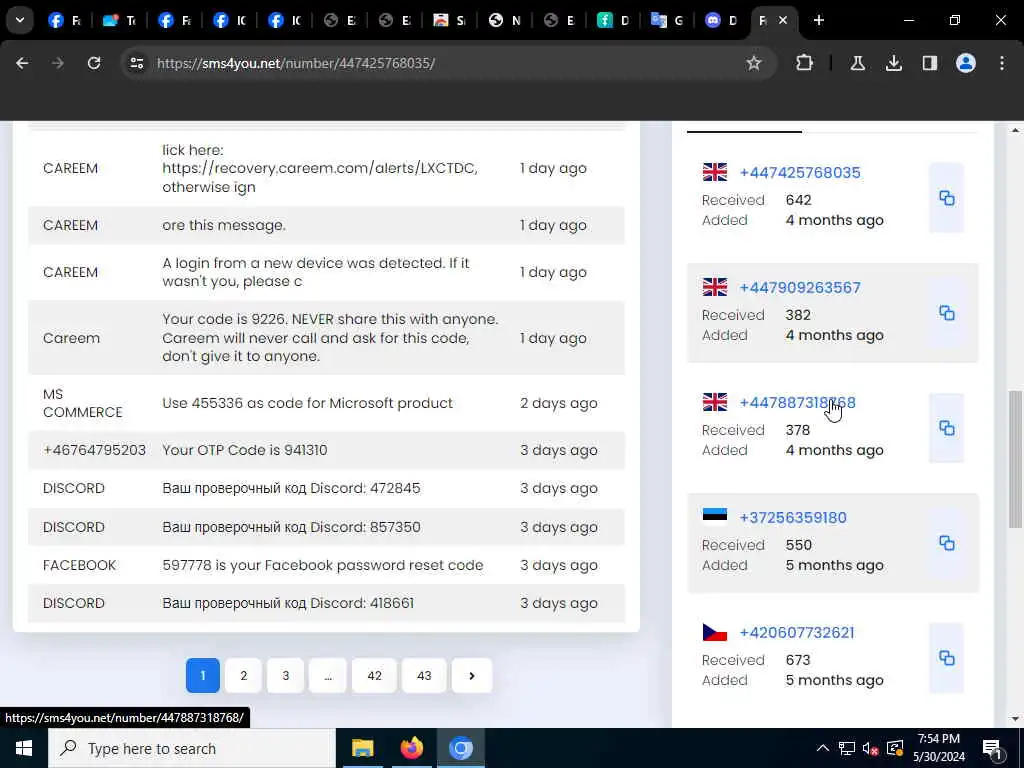The height and width of the screenshot is (768, 1024).
Task: Go to page 2 of messages
Action: point(244,676)
